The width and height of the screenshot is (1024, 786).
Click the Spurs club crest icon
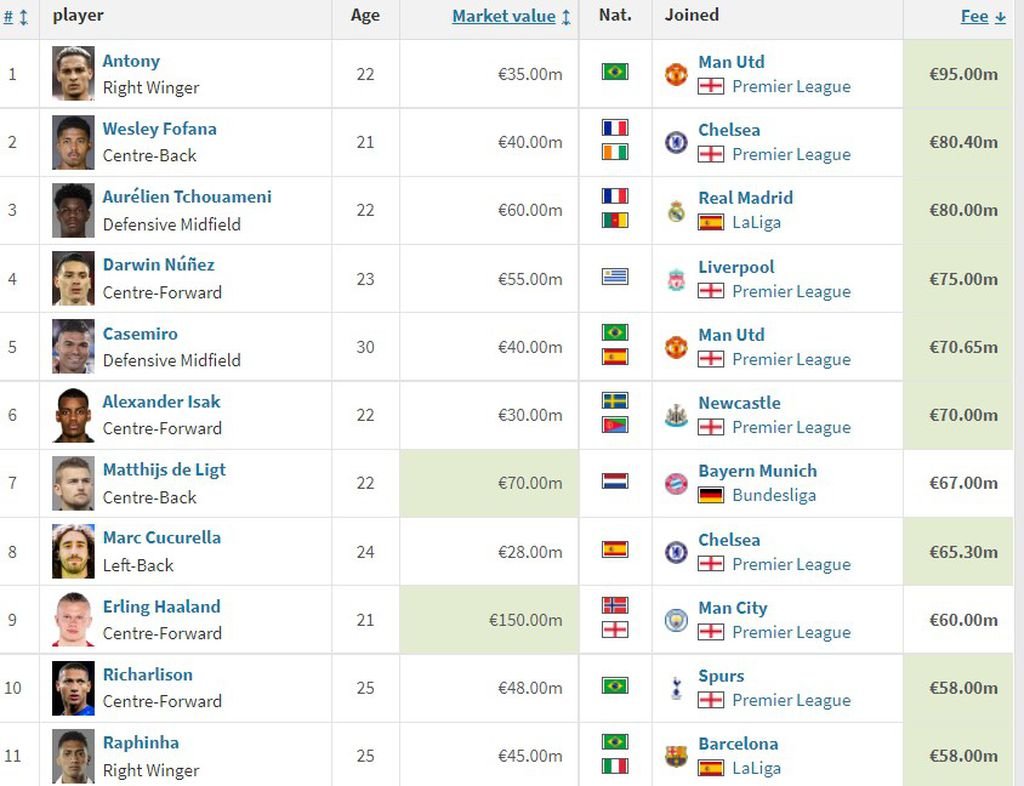click(x=676, y=688)
